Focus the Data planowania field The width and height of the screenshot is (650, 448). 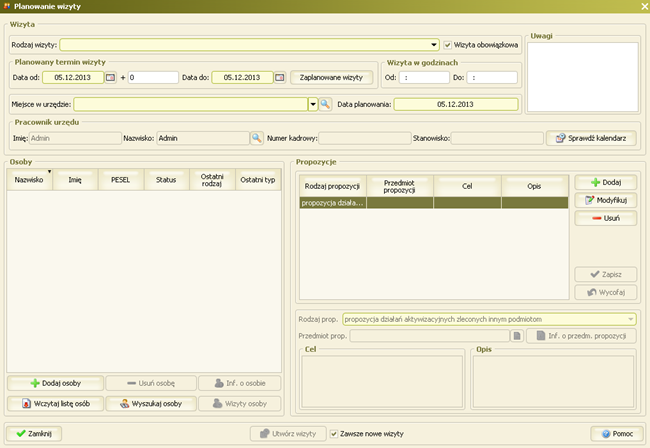[x=456, y=104]
